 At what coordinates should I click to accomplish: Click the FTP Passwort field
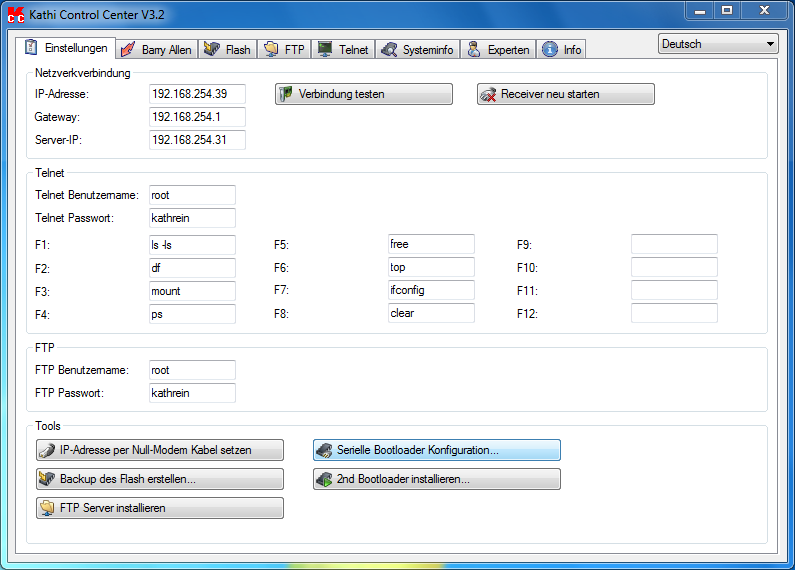pos(192,393)
